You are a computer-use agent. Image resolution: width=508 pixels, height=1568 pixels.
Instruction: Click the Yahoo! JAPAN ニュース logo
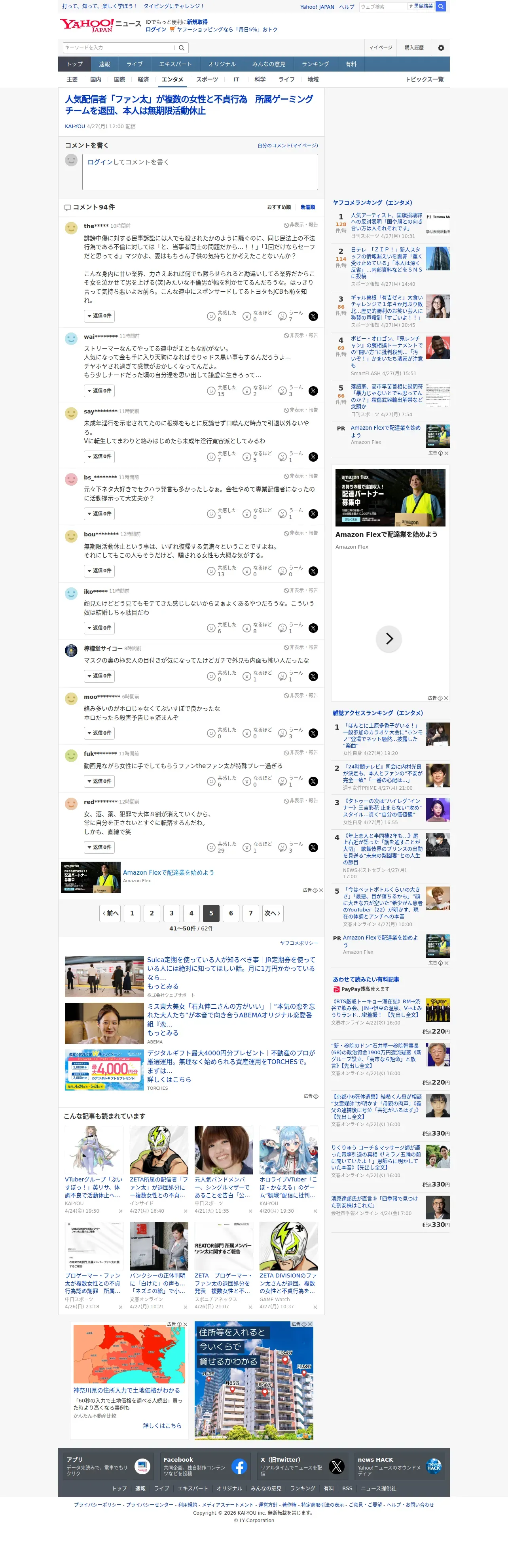point(100,25)
